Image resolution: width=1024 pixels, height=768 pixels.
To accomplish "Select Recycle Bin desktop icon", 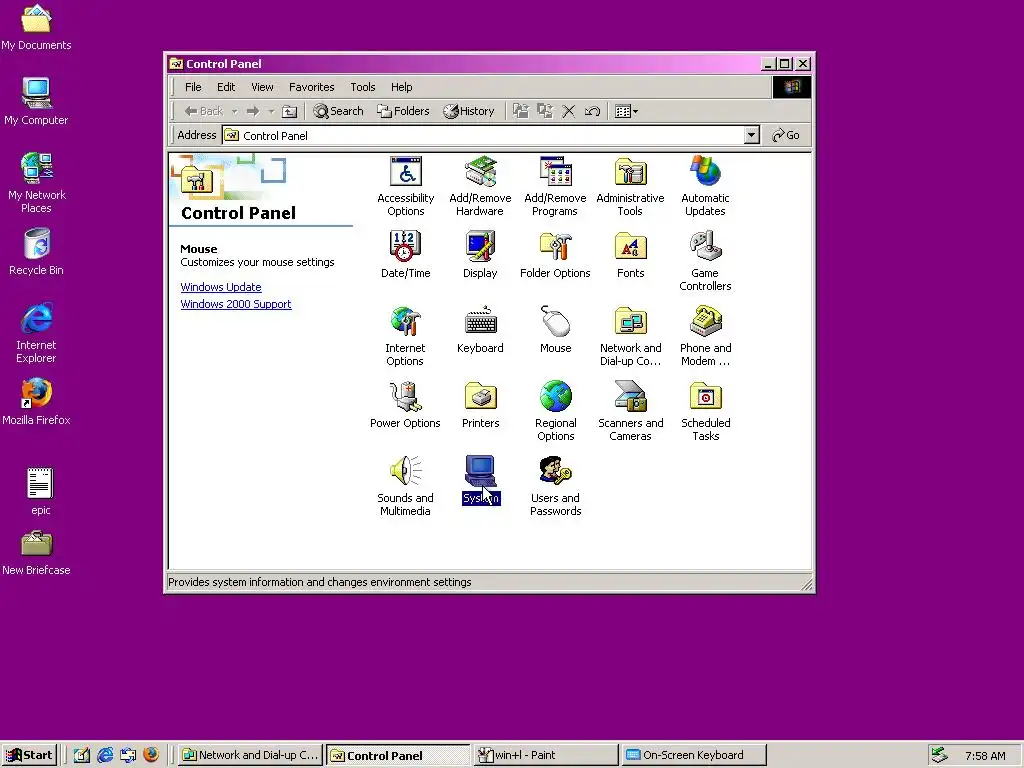I will tap(36, 251).
